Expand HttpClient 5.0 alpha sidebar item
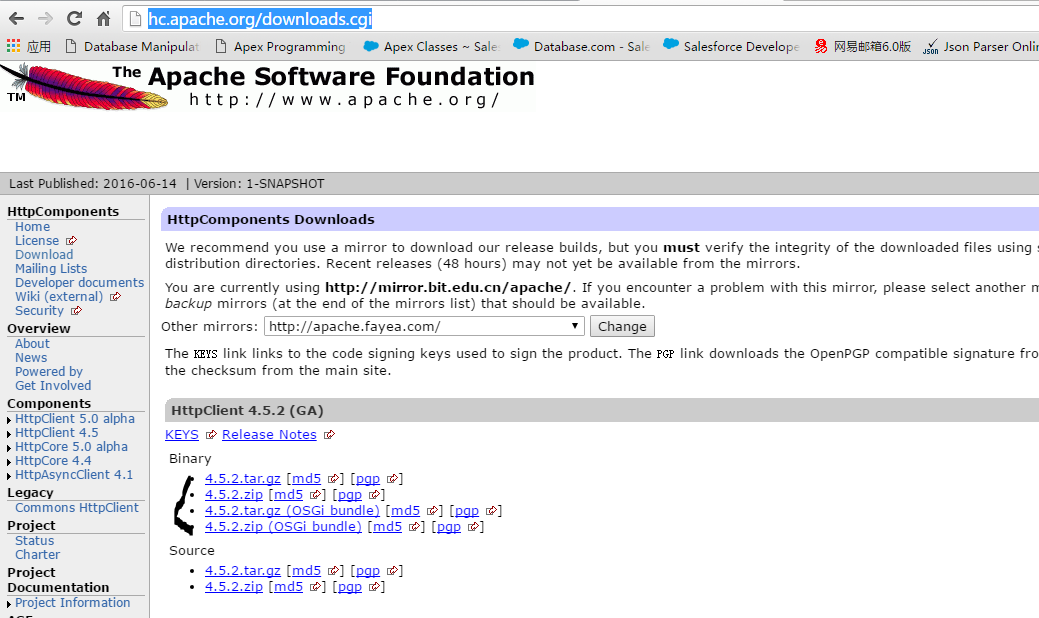1039x618 pixels. tap(9, 420)
